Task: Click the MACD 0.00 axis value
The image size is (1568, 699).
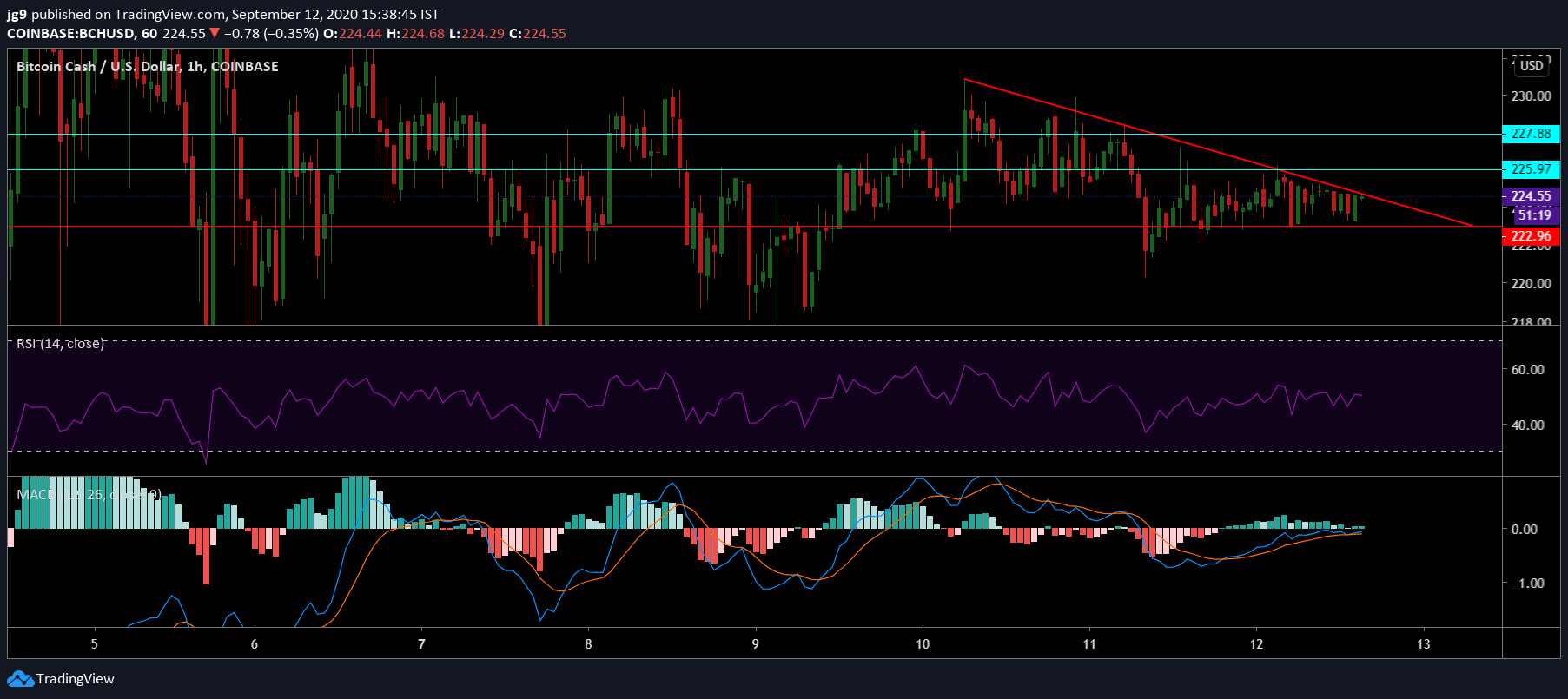Action: [1524, 529]
